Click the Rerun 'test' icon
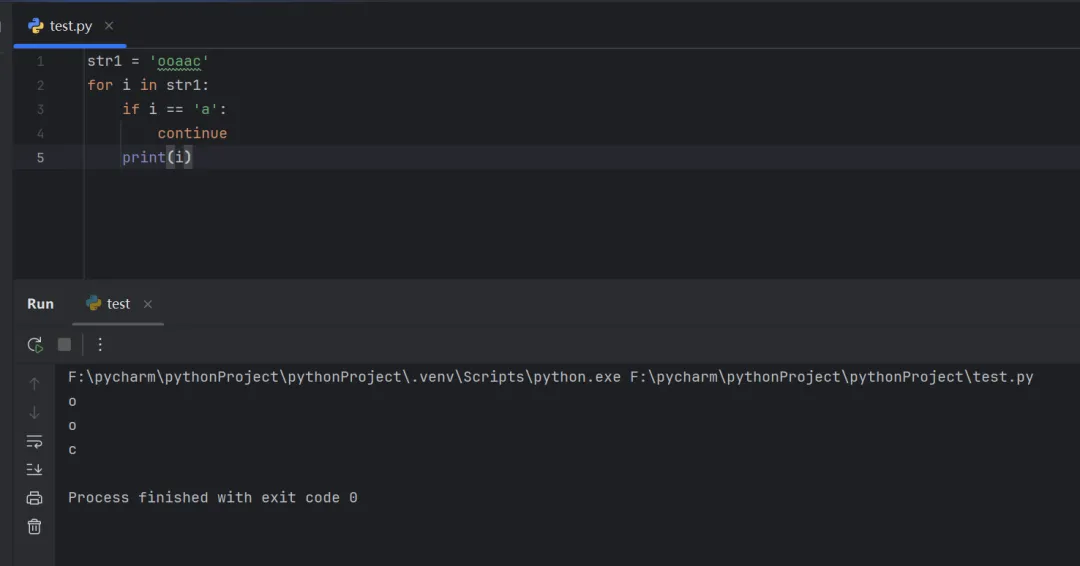This screenshot has width=1080, height=566. (x=35, y=345)
